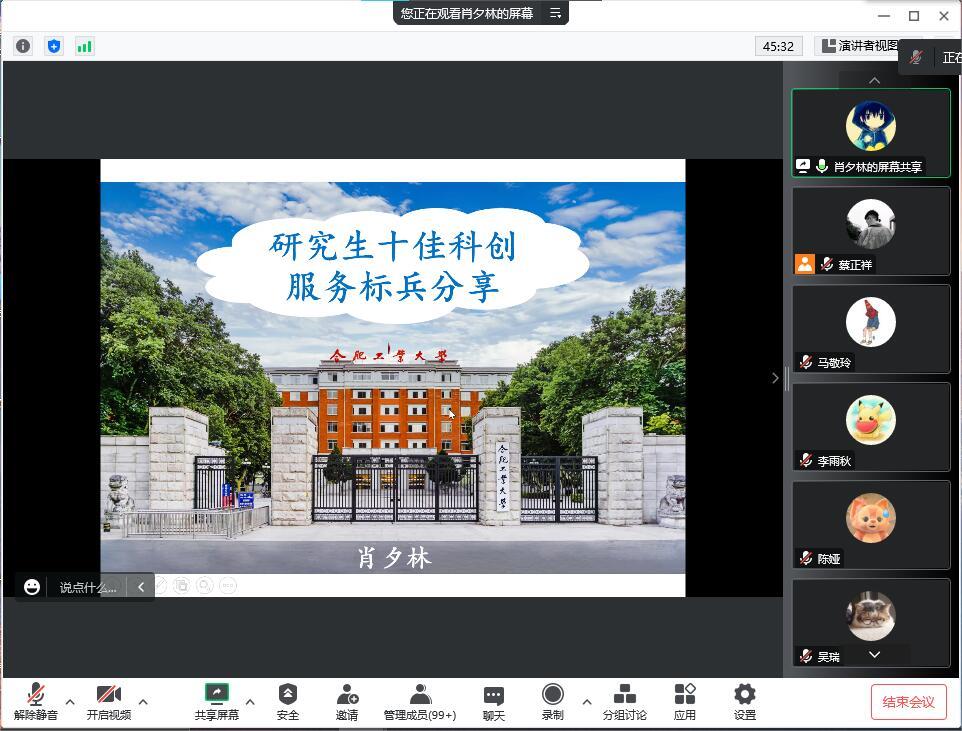Open the 应用 apps icon
This screenshot has height=731, width=962.
[x=685, y=702]
